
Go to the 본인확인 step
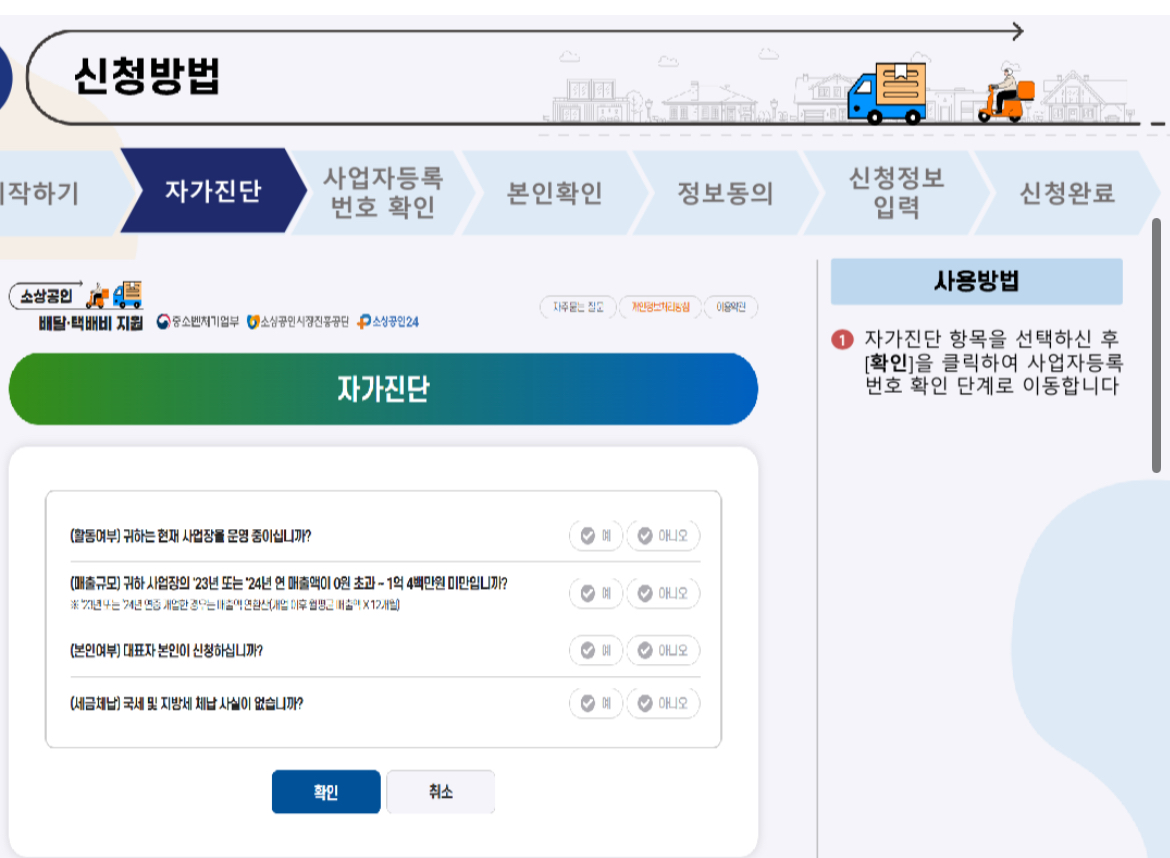click(x=554, y=192)
